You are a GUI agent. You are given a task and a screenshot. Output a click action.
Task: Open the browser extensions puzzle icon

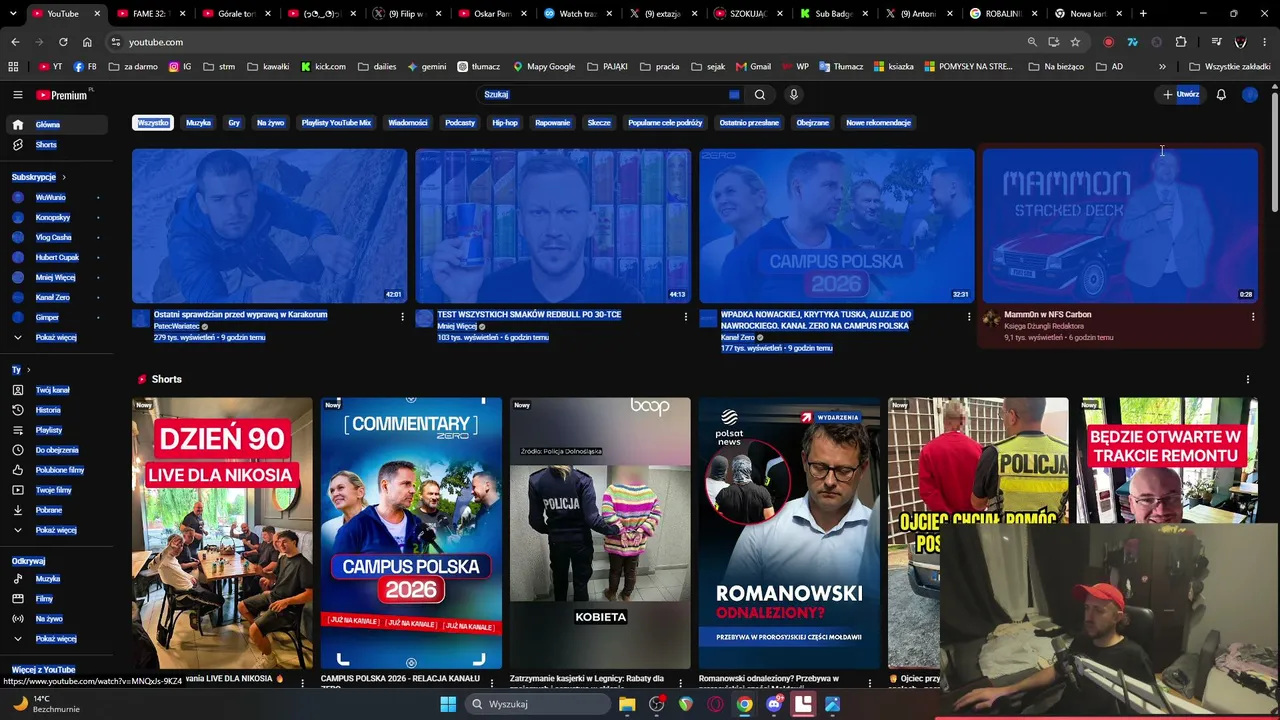tap(1181, 42)
